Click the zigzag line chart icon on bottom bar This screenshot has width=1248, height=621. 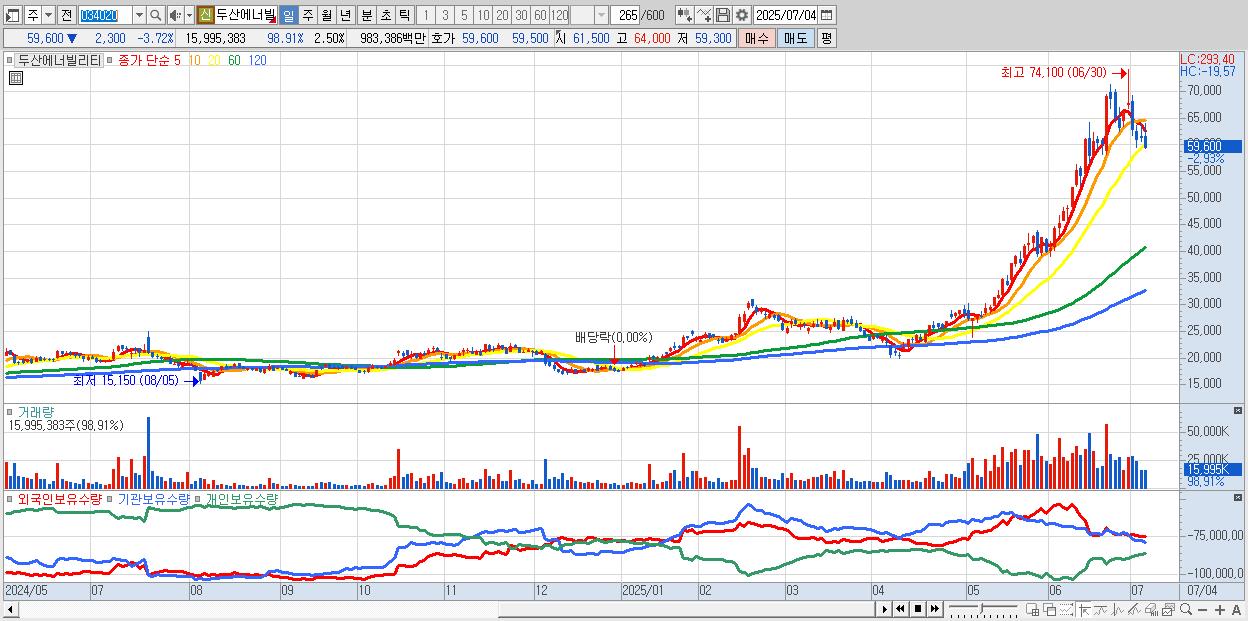click(1118, 609)
